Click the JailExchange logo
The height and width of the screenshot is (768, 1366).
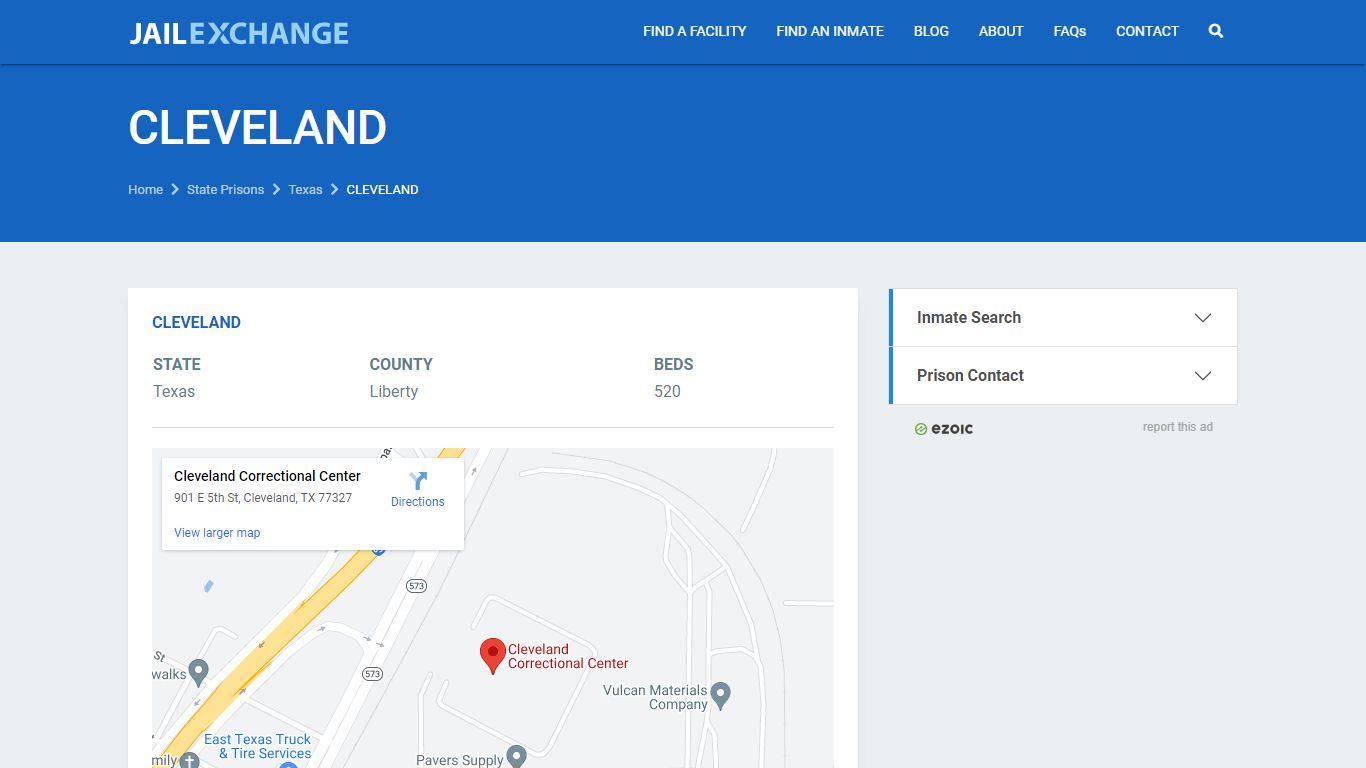239,33
